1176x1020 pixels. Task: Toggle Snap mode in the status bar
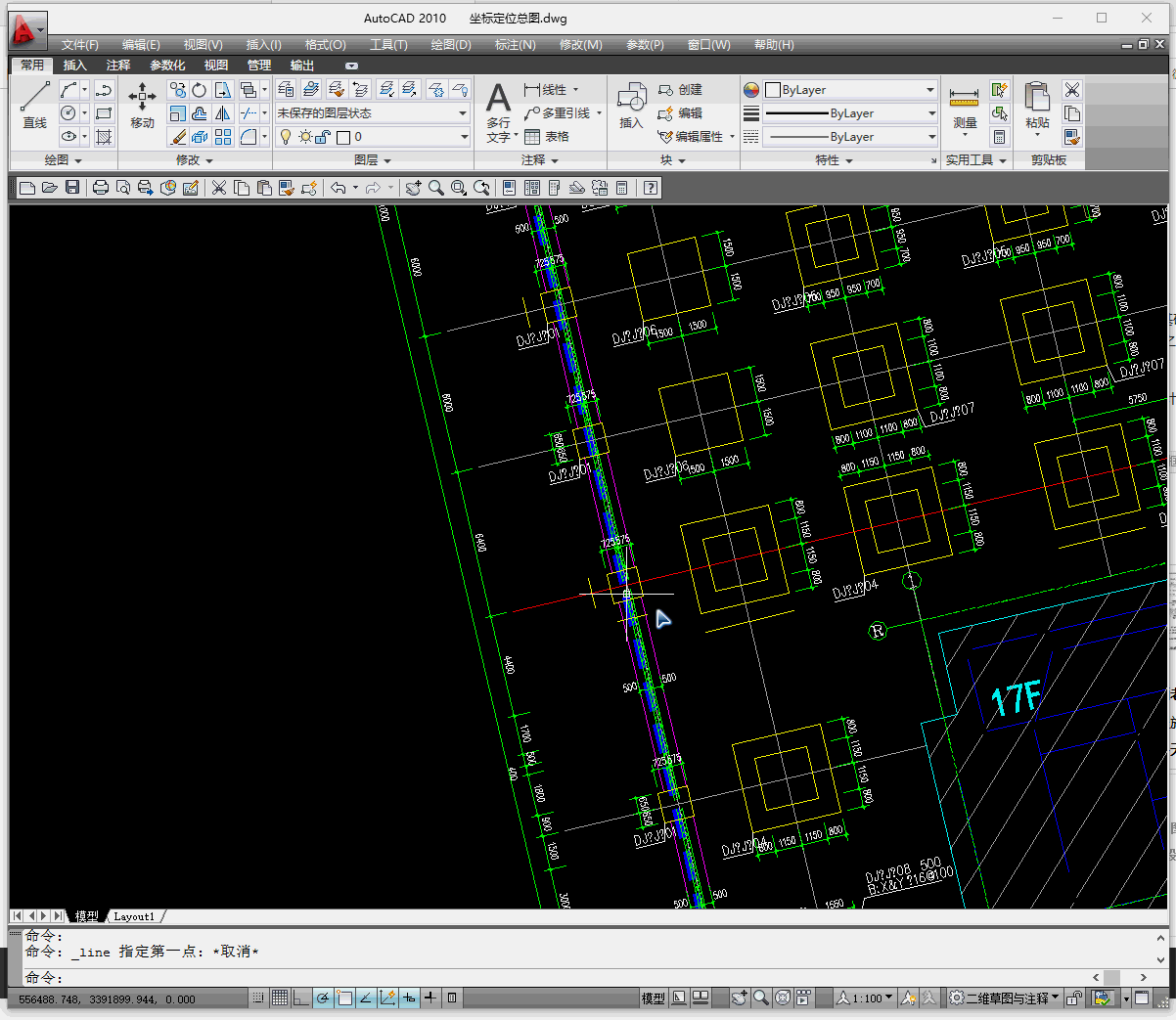tap(257, 998)
